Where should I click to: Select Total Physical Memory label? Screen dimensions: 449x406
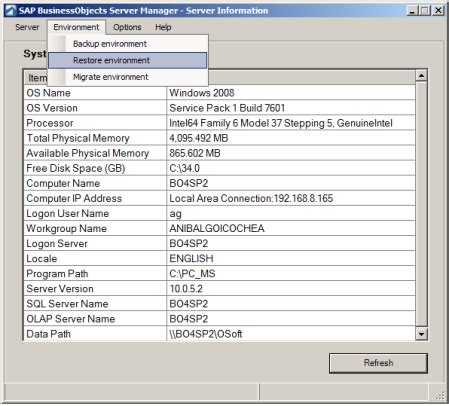[x=95, y=138]
